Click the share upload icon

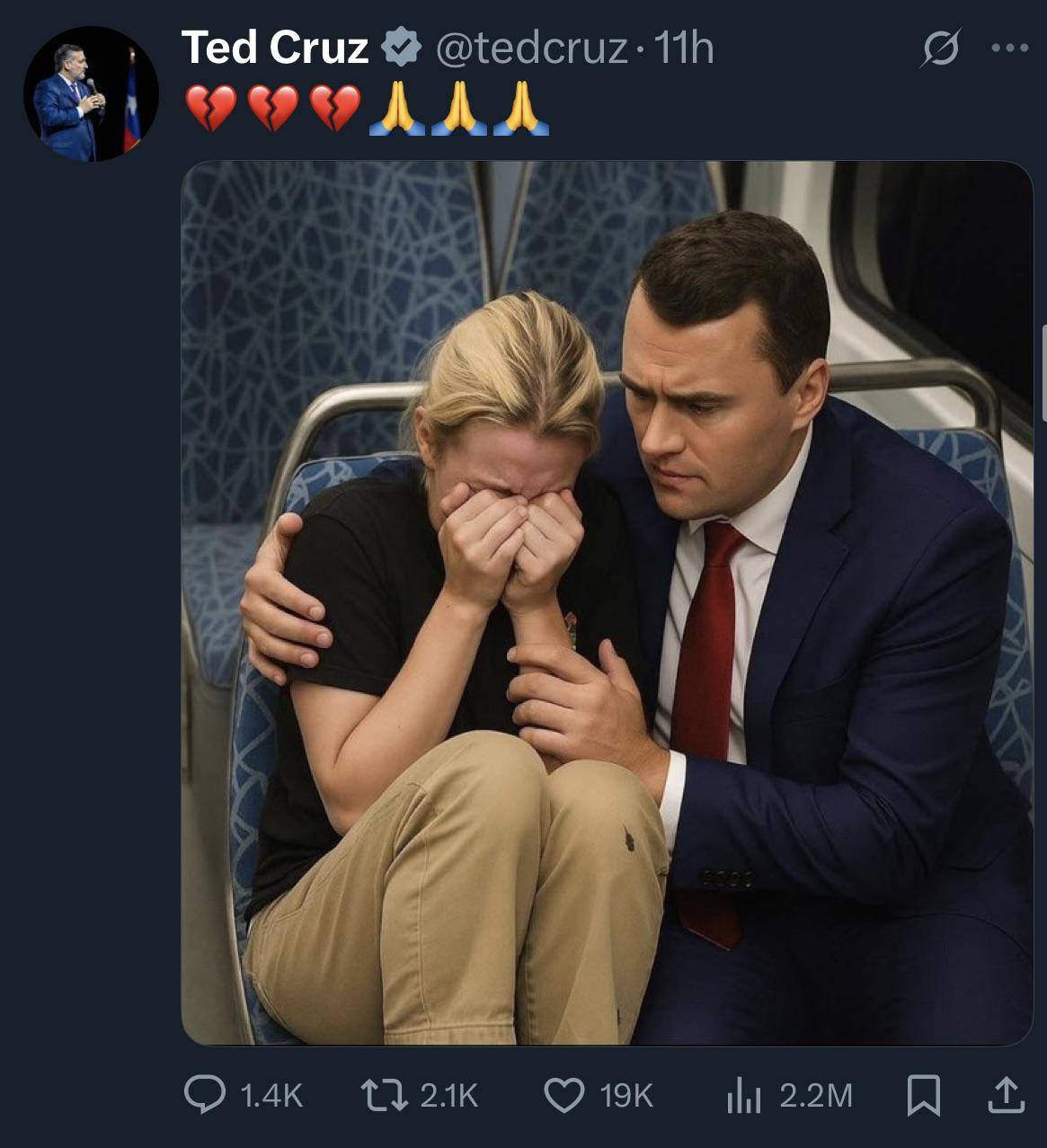1006,1094
